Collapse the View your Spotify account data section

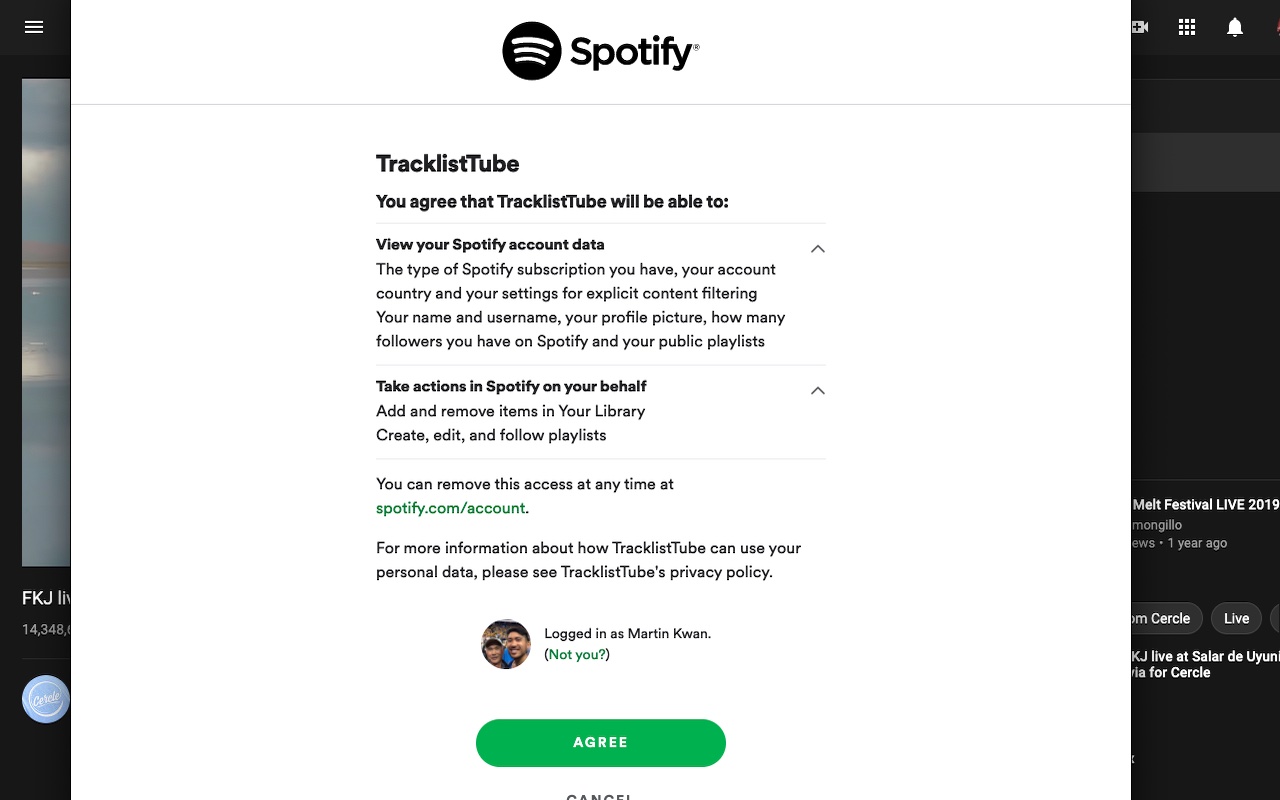(817, 249)
